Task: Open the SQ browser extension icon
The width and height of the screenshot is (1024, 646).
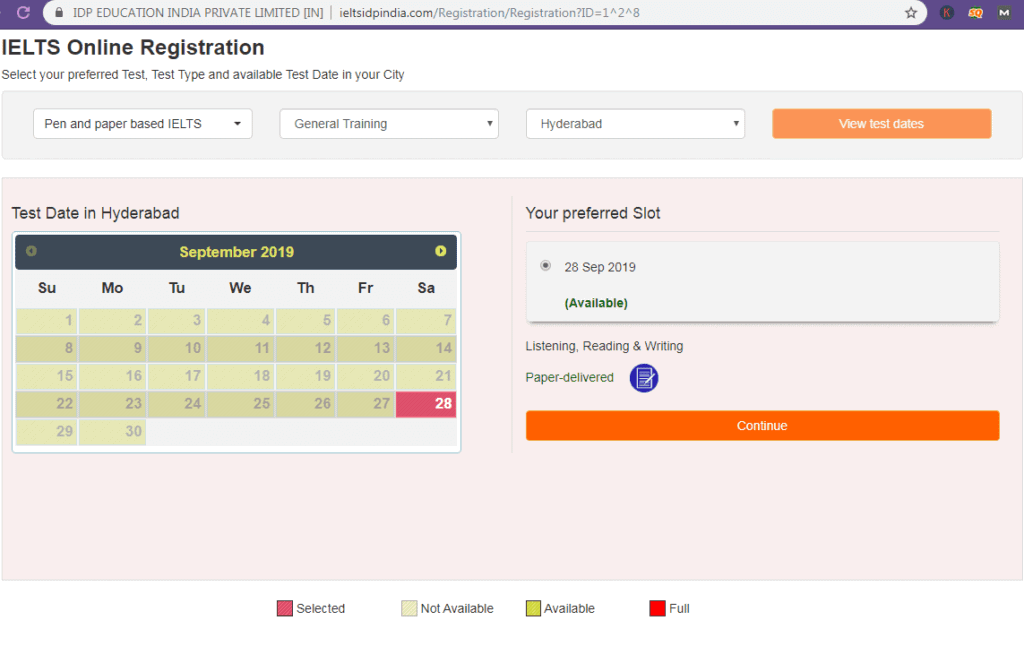Action: pyautogui.click(x=975, y=12)
